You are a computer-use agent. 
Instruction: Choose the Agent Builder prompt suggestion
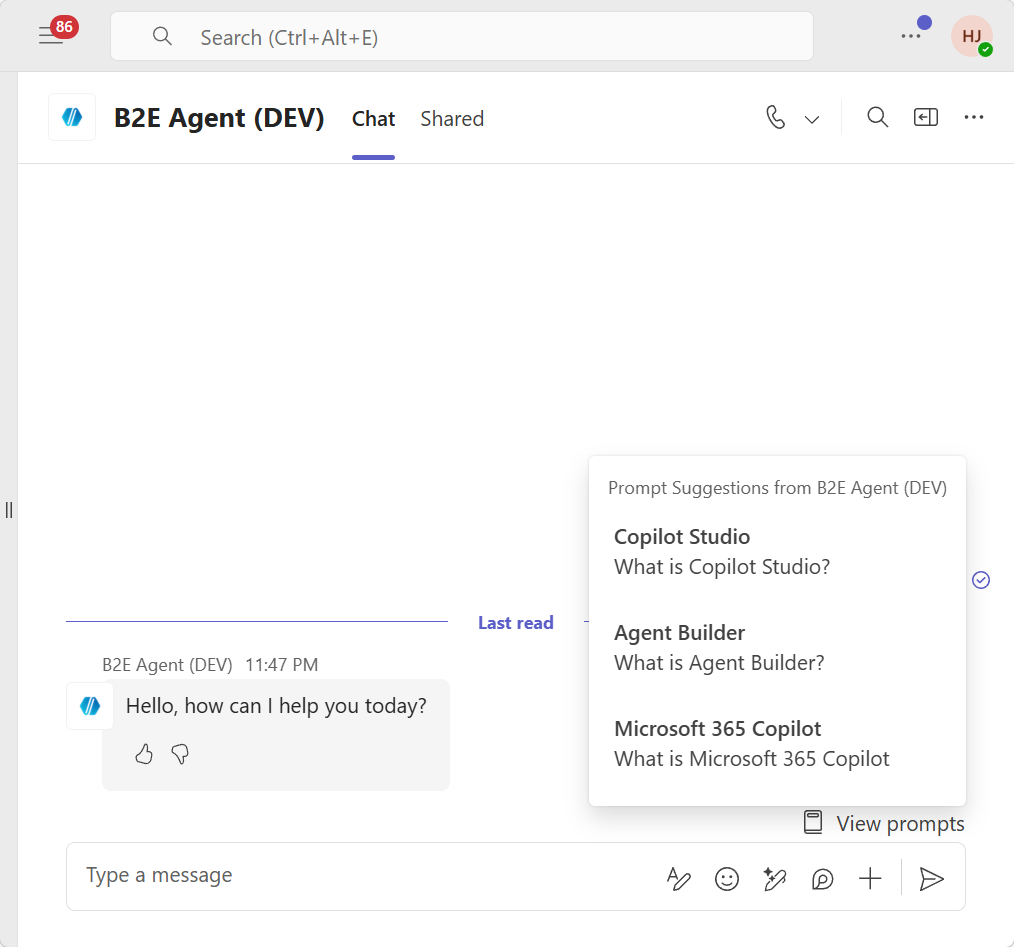[719, 648]
